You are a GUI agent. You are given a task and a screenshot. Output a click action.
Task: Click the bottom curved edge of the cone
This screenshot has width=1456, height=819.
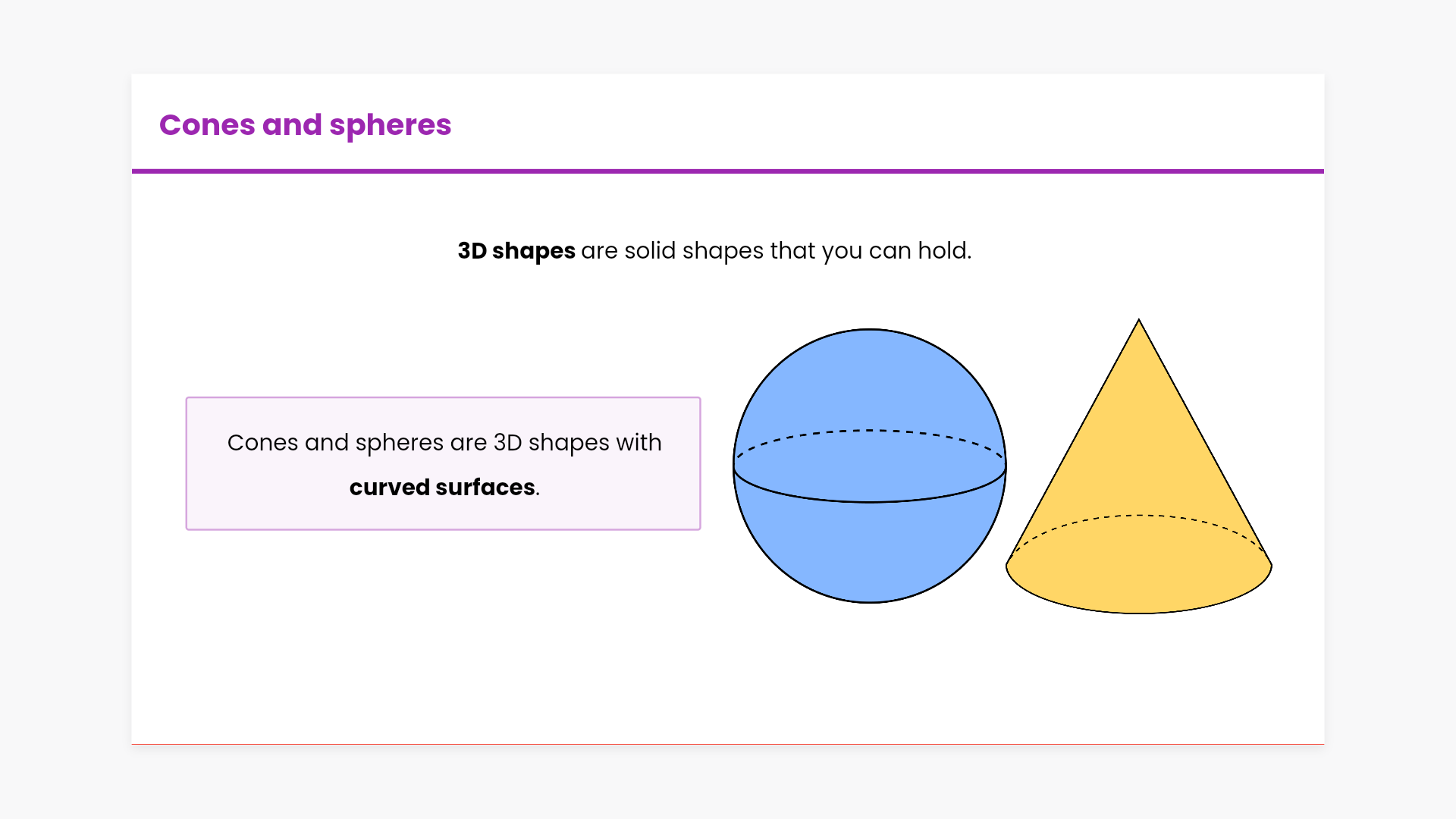[x=1138, y=613]
